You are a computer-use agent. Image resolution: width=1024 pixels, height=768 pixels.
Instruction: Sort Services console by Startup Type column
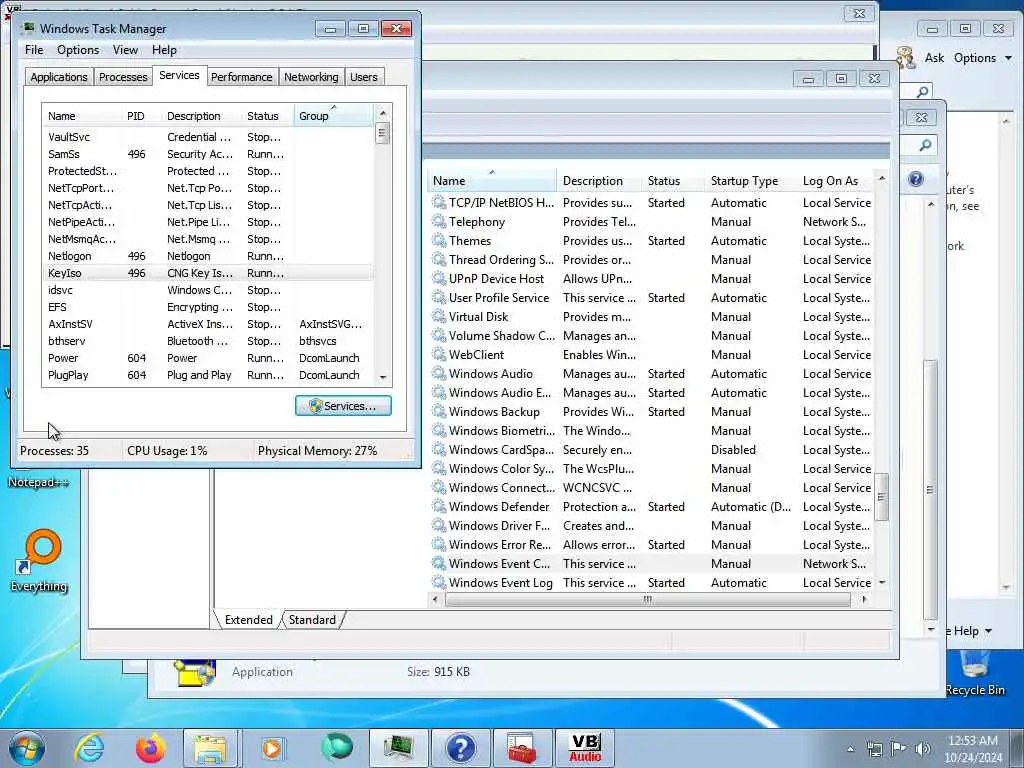pyautogui.click(x=750, y=181)
